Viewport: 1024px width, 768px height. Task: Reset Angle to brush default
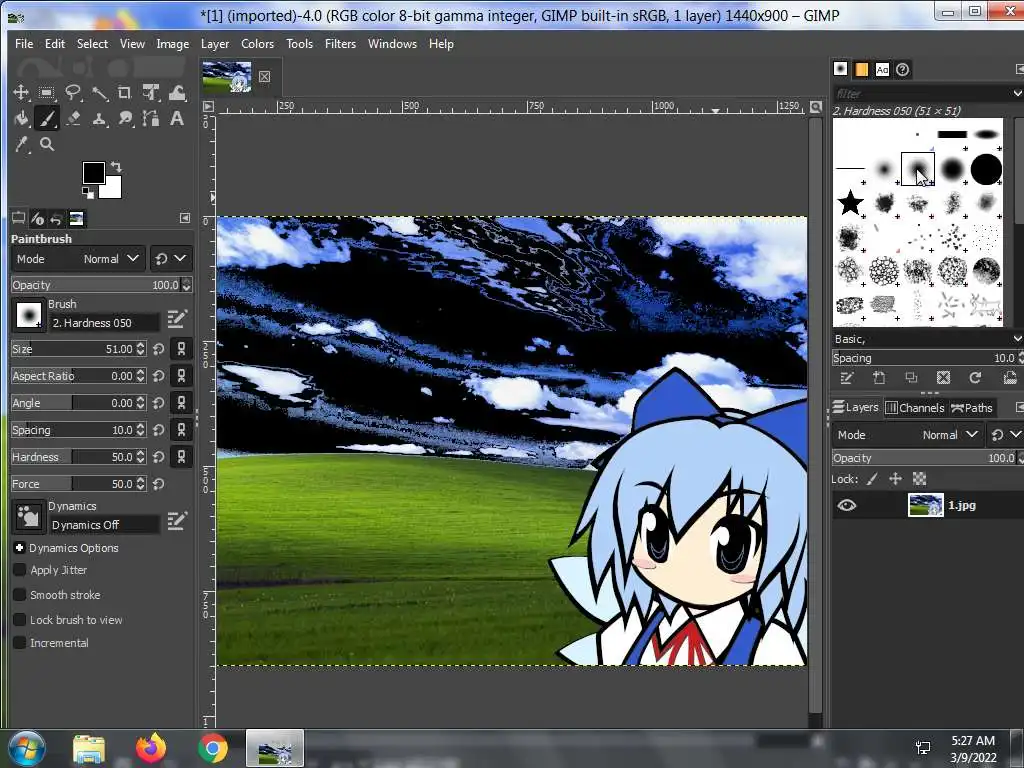(x=159, y=403)
